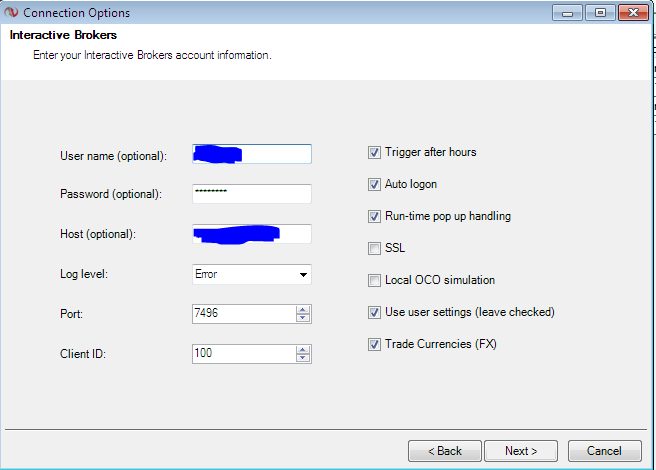This screenshot has height=470, width=656.
Task: Toggle Use user settings checkbox
Action: point(374,312)
